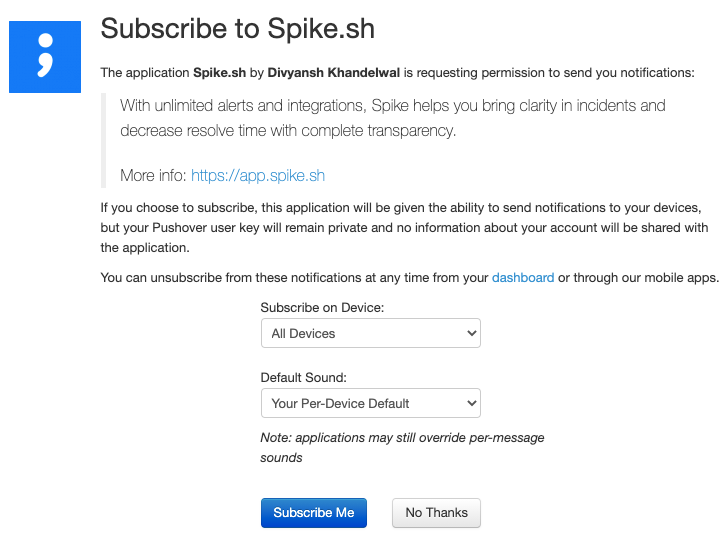Decline with the No Thanks button

tap(436, 513)
